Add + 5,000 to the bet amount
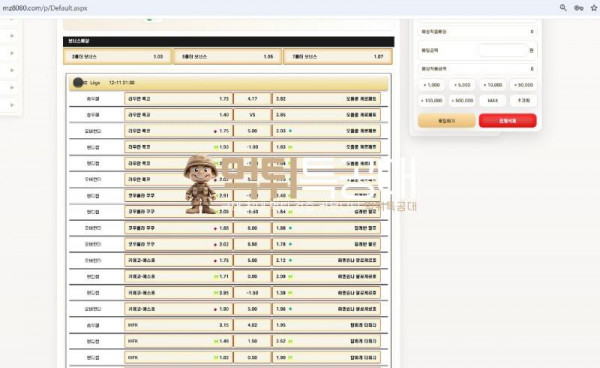The image size is (600, 368). pos(462,85)
